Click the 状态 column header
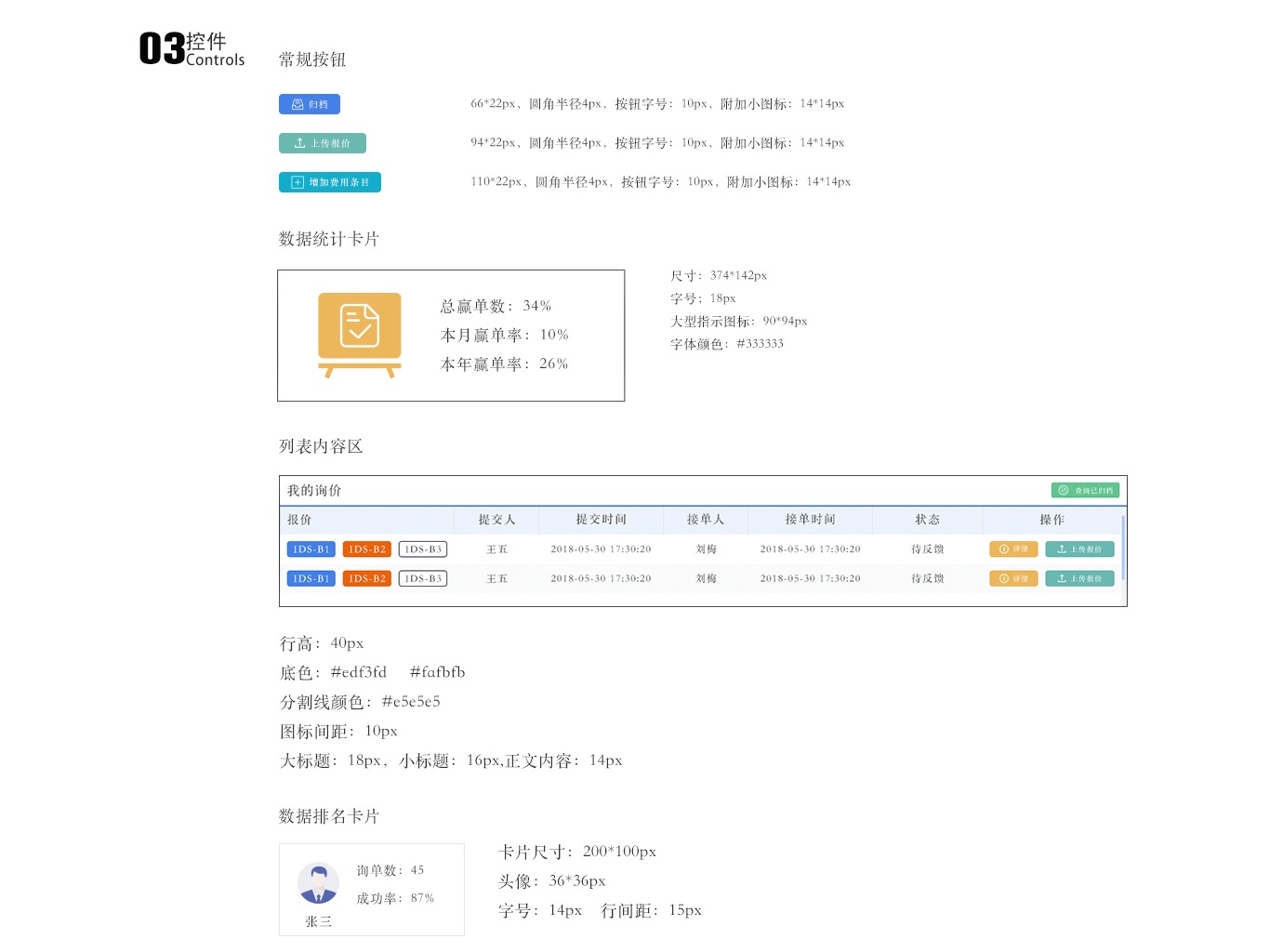 927,520
